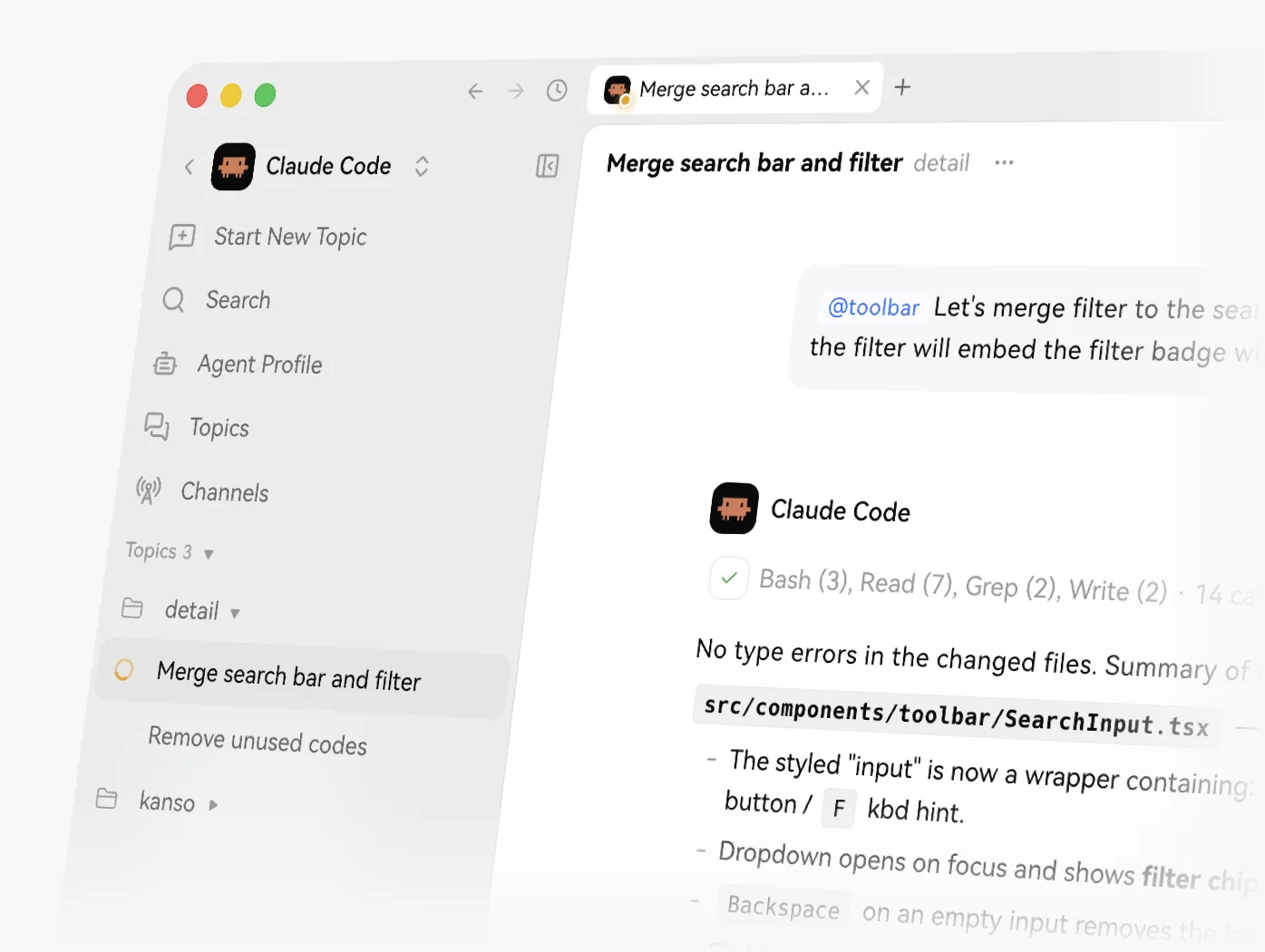Start New Topic from the sidebar

(290, 237)
